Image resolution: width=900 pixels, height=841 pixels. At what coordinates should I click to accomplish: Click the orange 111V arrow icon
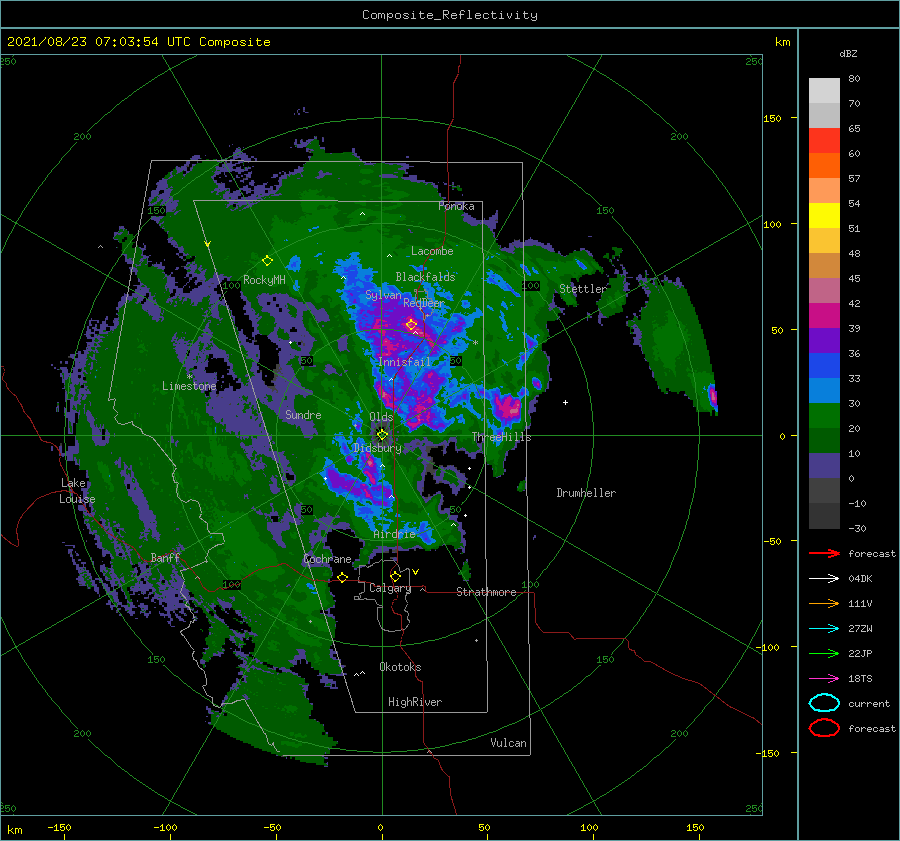click(x=824, y=603)
